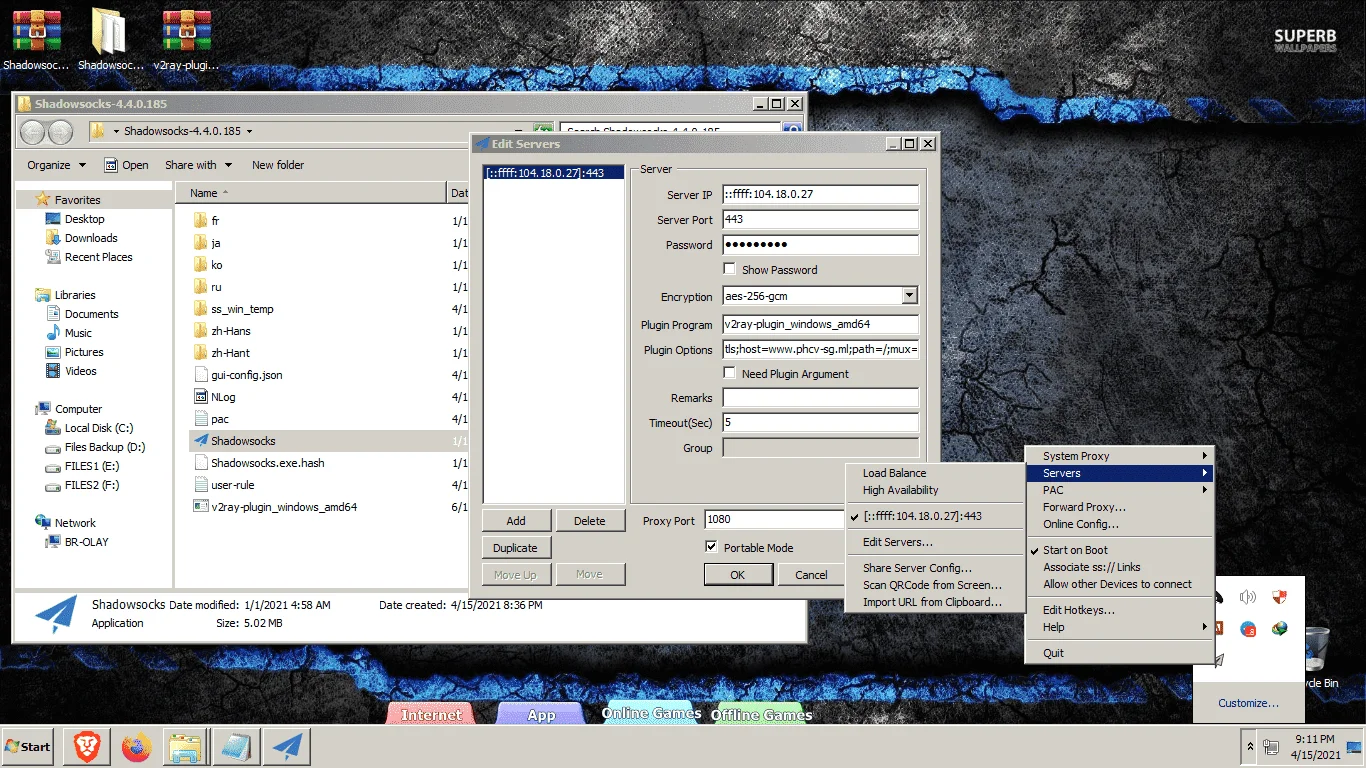This screenshot has width=1366, height=768.
Task: Click the New folder button
Action: point(278,165)
